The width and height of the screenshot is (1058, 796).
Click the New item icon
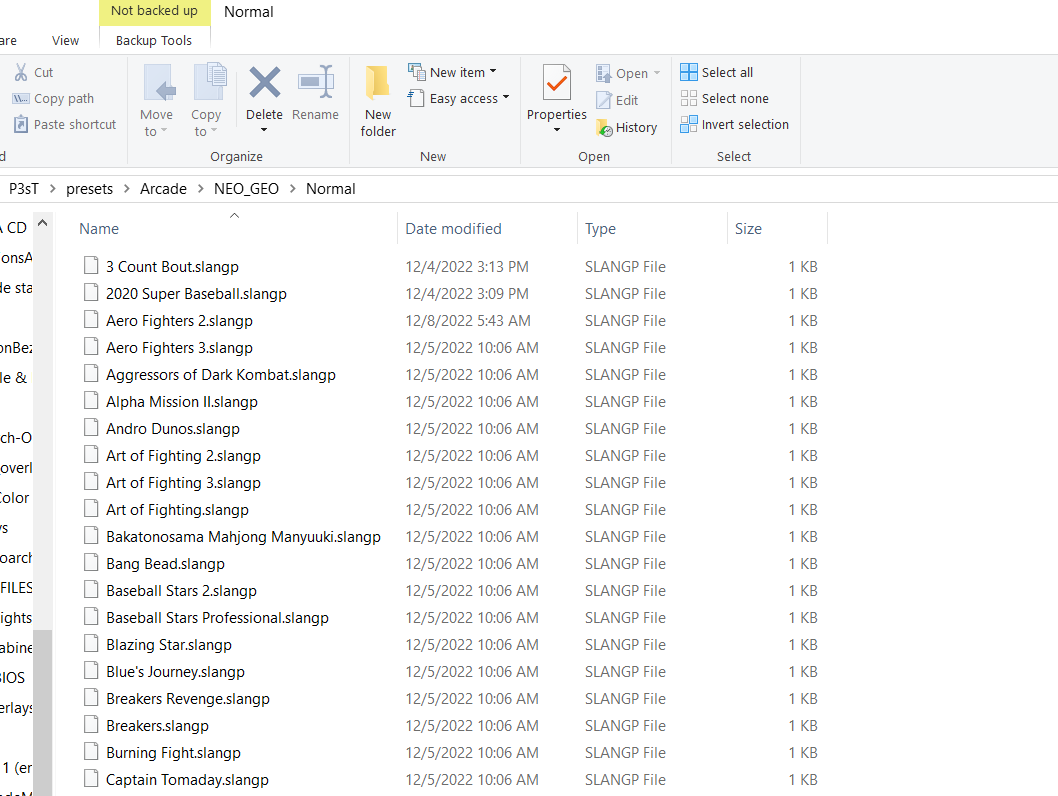(x=416, y=72)
